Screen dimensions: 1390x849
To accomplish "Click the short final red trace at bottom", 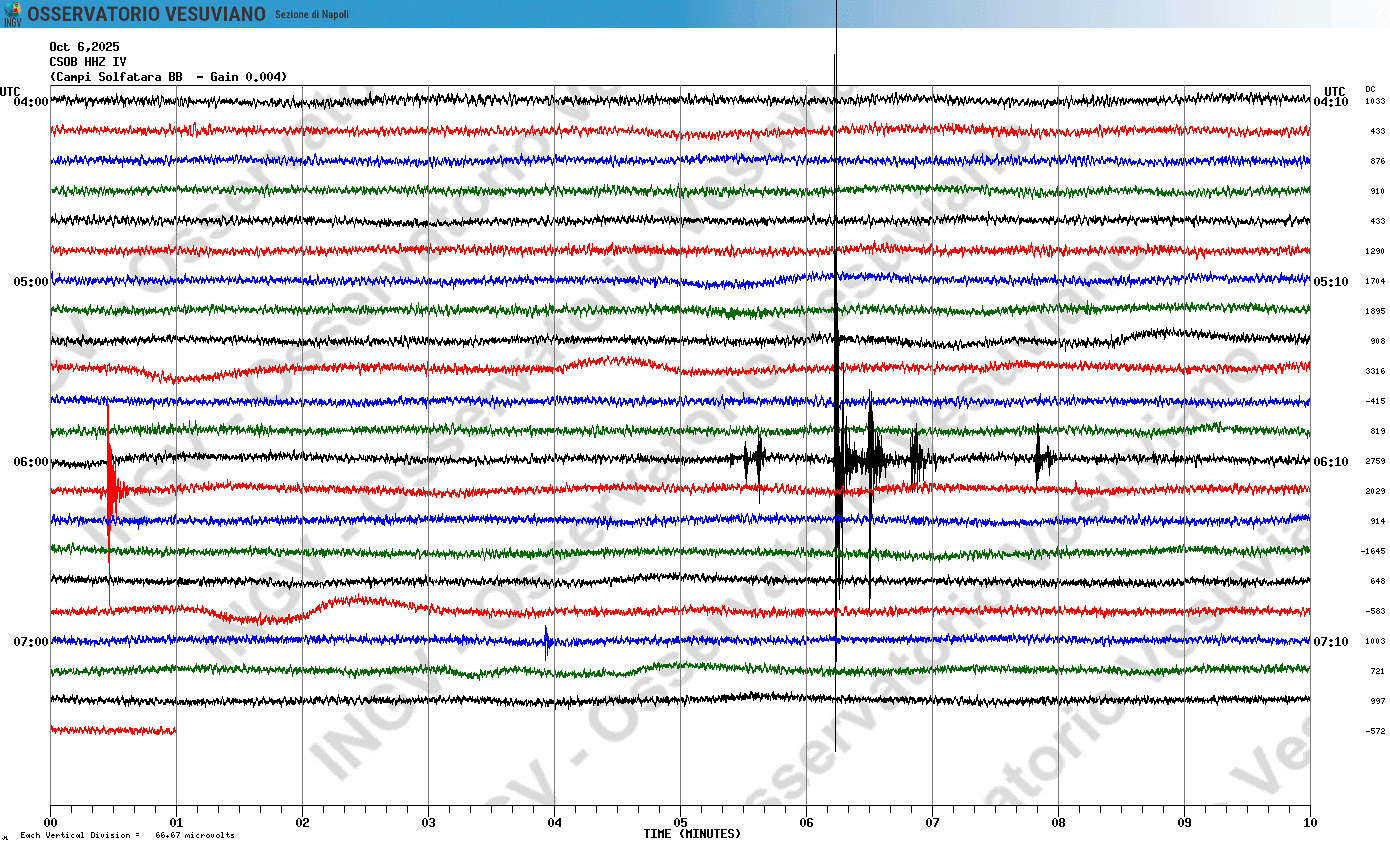I will coord(113,731).
